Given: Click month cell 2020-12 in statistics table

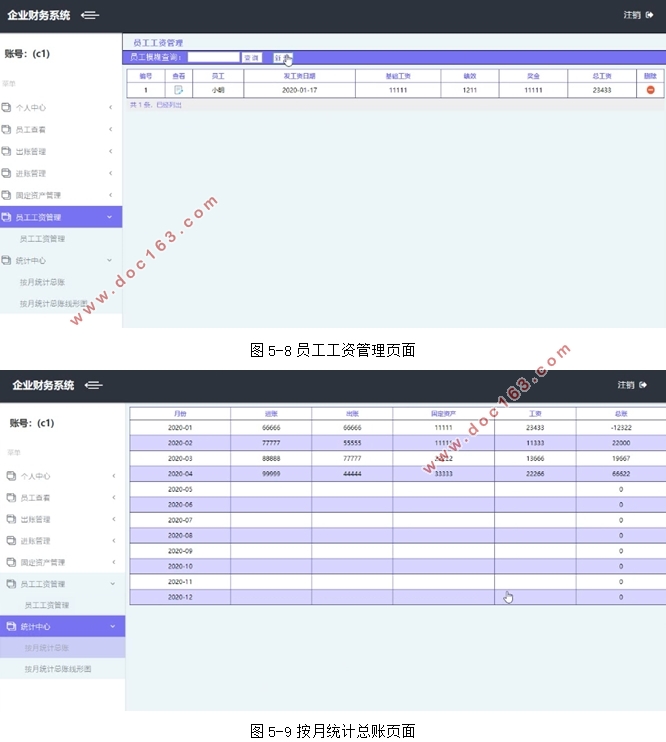Looking at the screenshot, I should [180, 597].
